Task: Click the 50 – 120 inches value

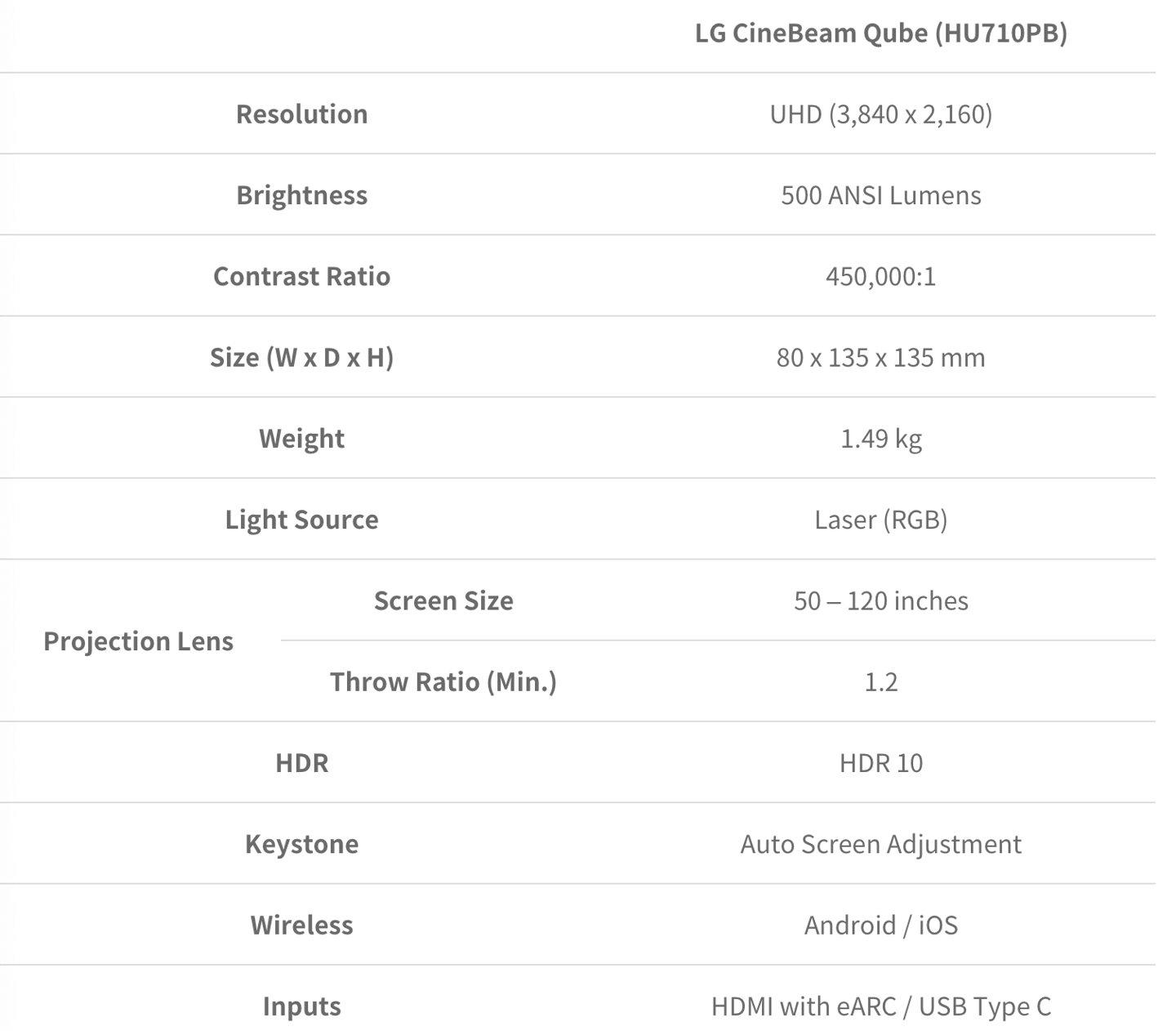Action: (881, 600)
